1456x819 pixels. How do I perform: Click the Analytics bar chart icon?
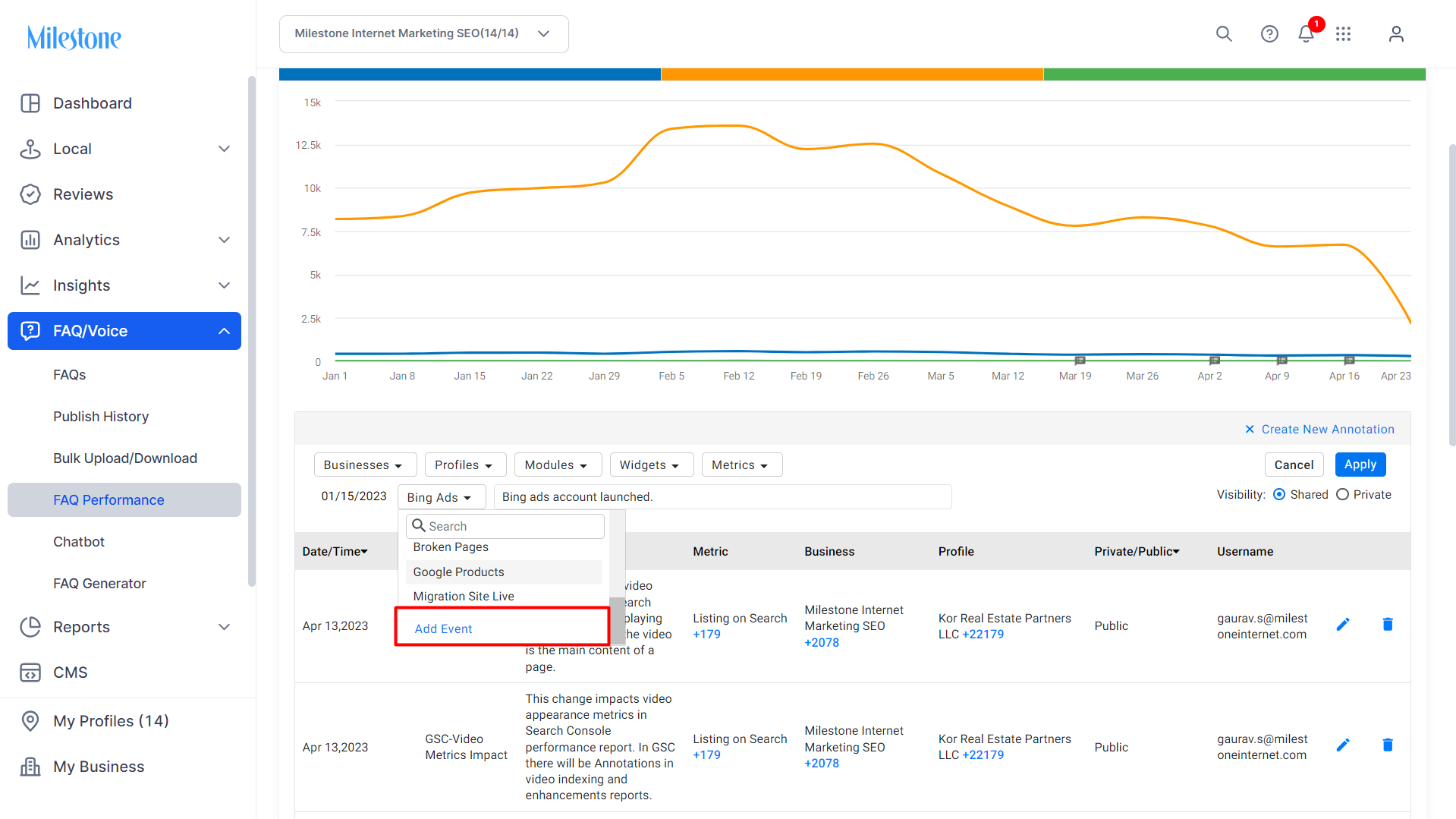(x=30, y=240)
